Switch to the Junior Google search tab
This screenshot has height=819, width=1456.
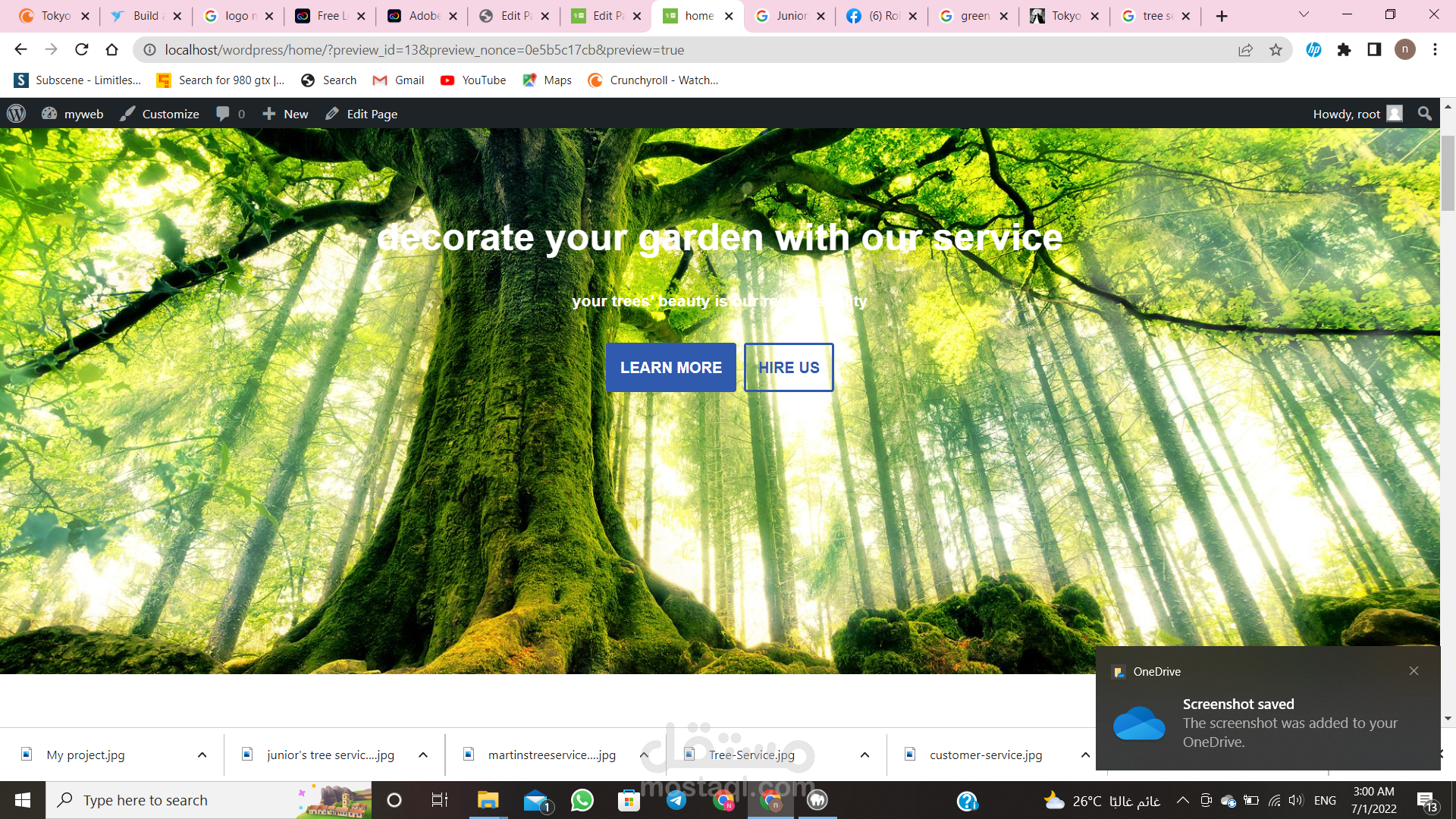(x=789, y=16)
